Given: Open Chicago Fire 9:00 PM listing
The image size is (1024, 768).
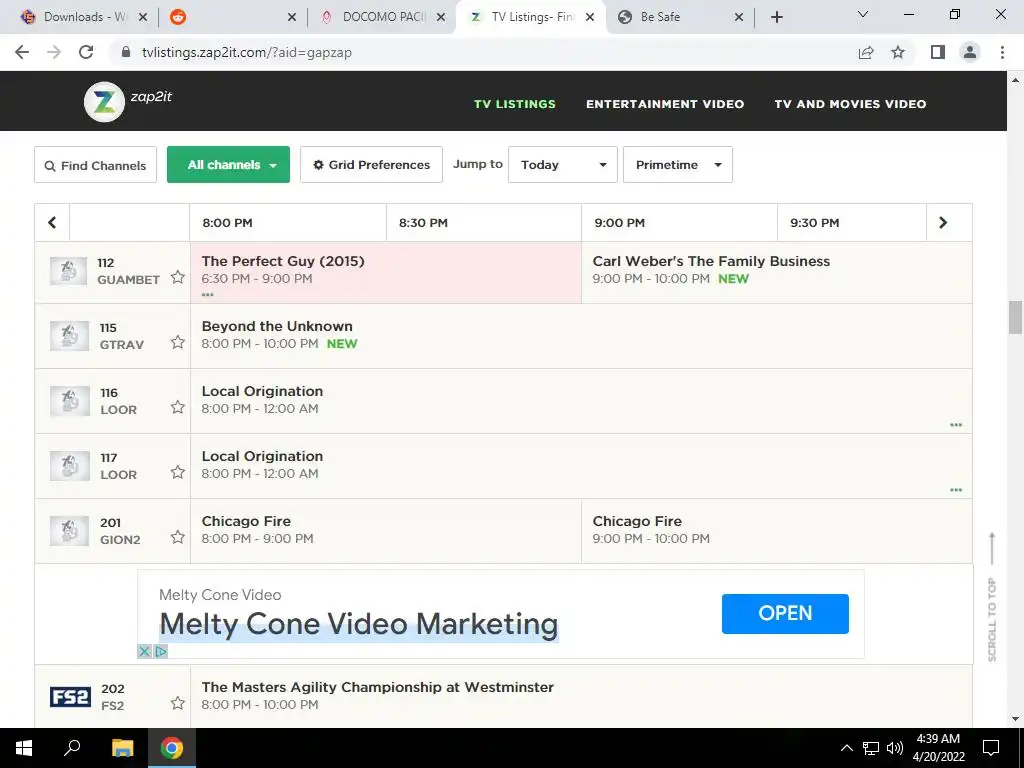Looking at the screenshot, I should [776, 531].
